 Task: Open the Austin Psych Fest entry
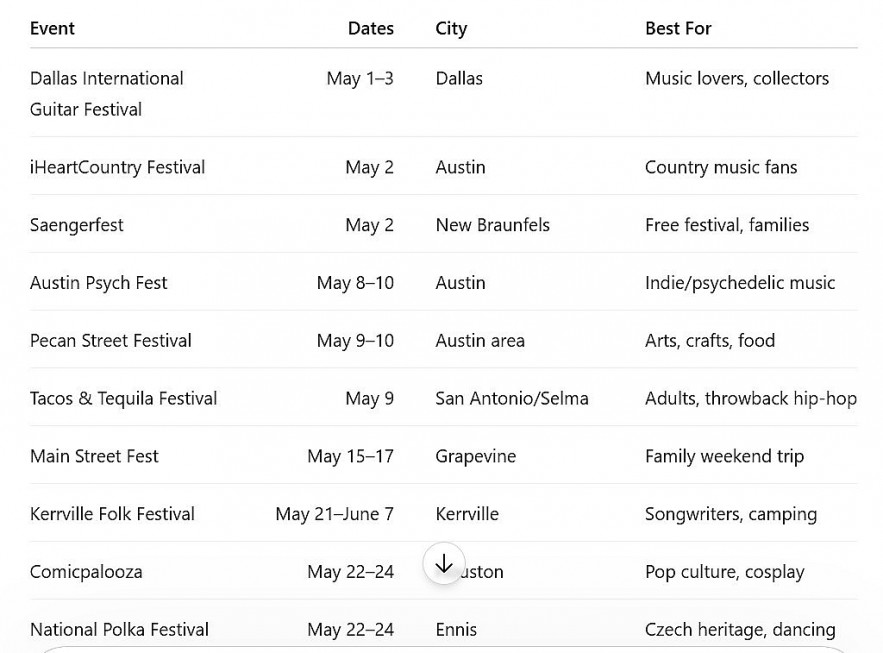pyautogui.click(x=98, y=283)
